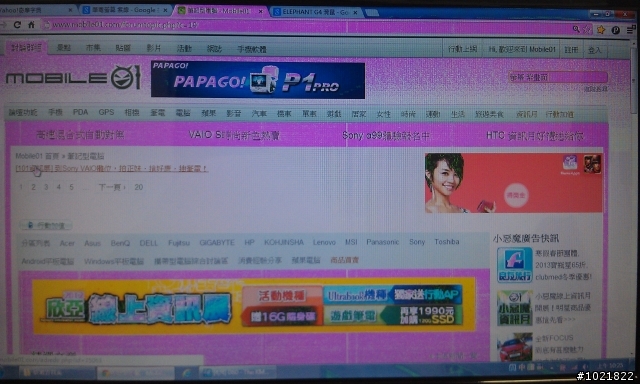This screenshot has width=640, height=384.
Task: Filter by HP brand
Action: (x=249, y=242)
